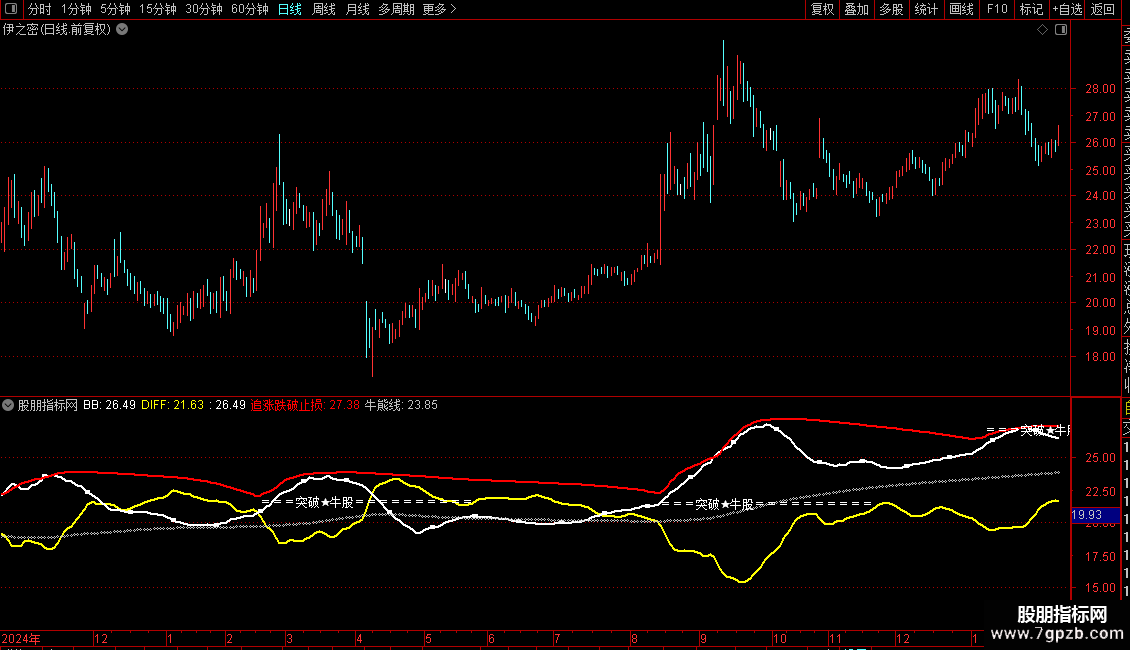Add stock with +自选 button

pyautogui.click(x=1067, y=9)
